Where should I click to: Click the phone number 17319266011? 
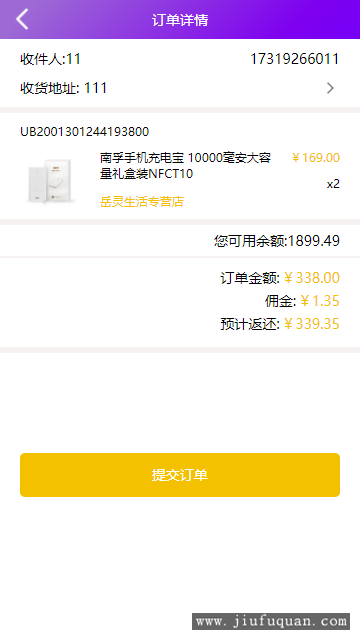[x=295, y=59]
